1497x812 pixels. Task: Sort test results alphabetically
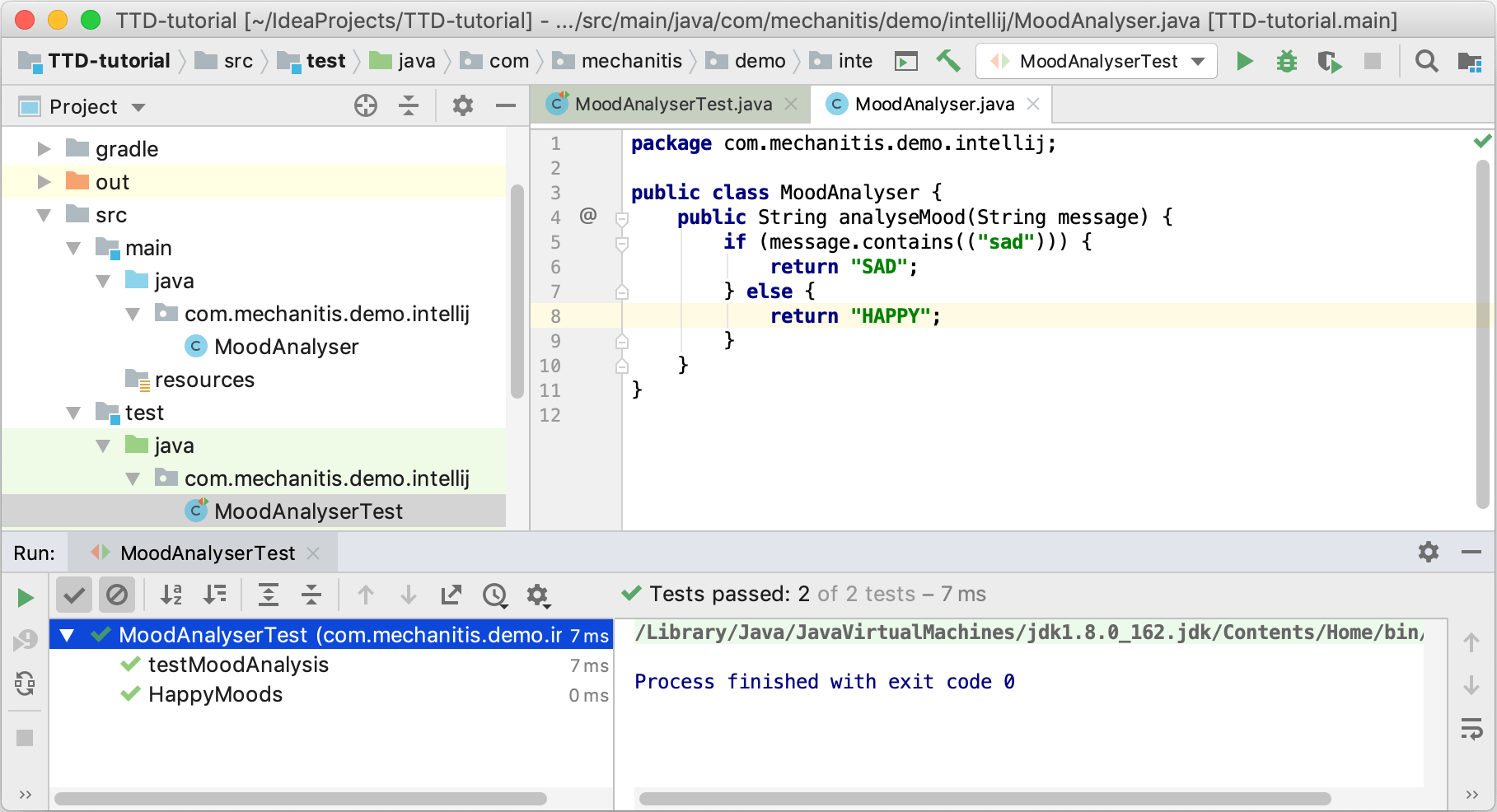click(171, 595)
